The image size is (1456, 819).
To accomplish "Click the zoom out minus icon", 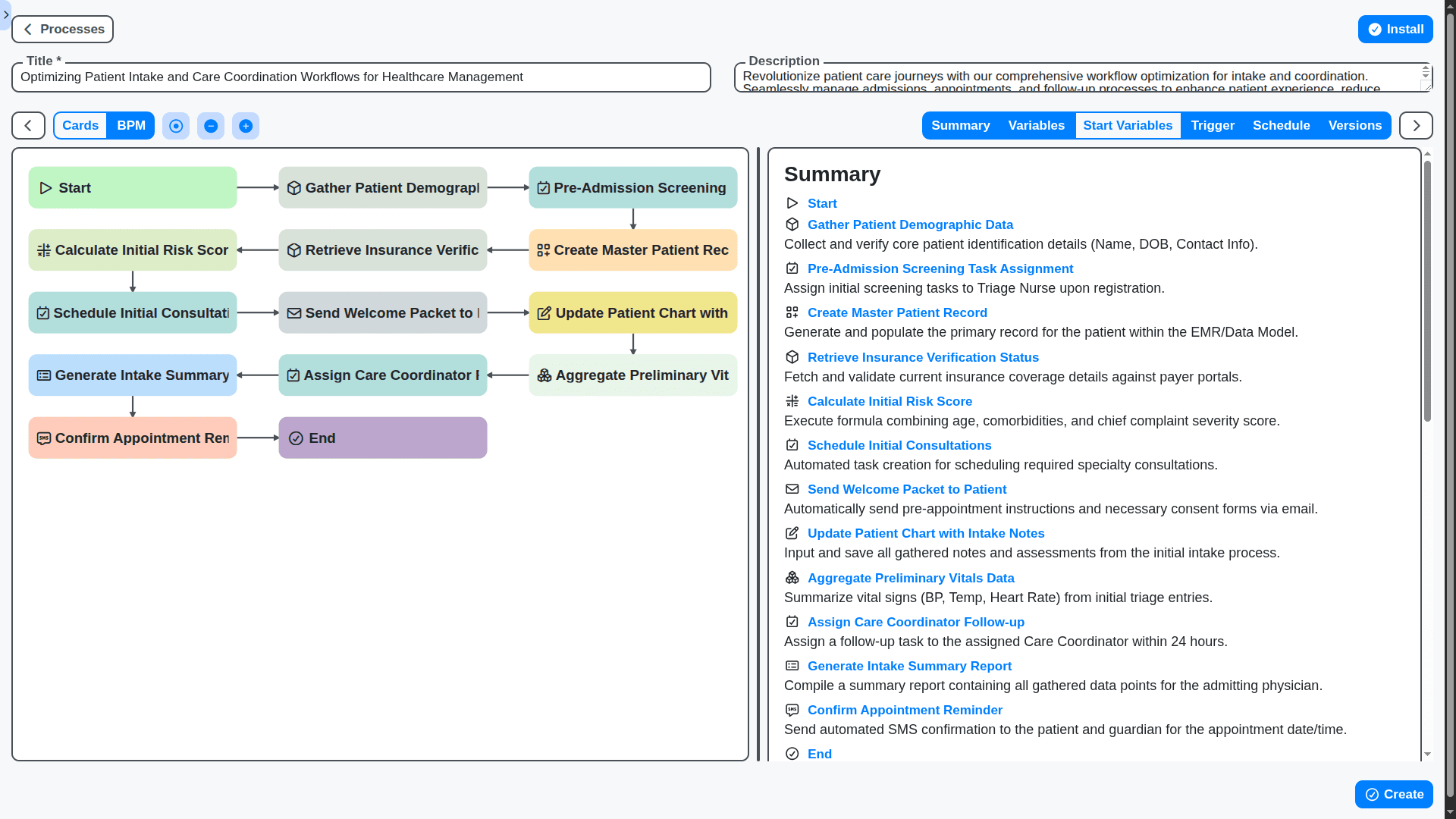I will 211,126.
